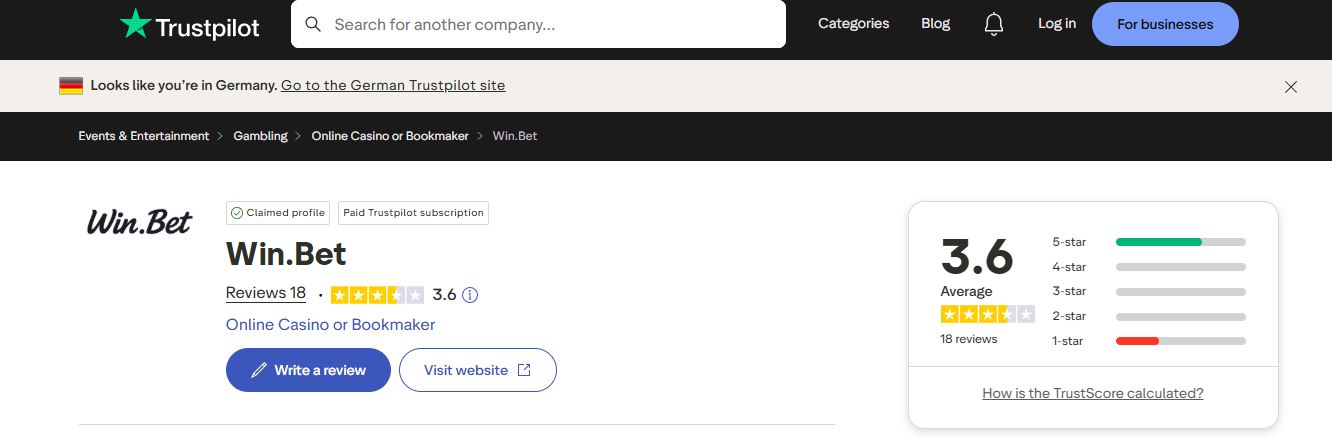Click the Win.Bet company logo
Viewport: 1332px width, 437px height.
pyautogui.click(x=139, y=222)
